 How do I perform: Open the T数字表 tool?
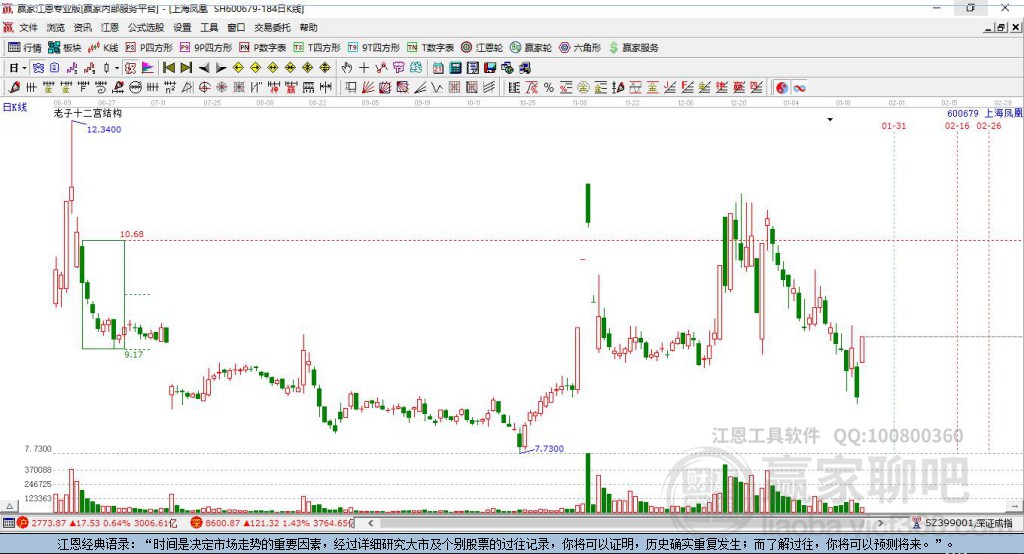click(x=430, y=48)
